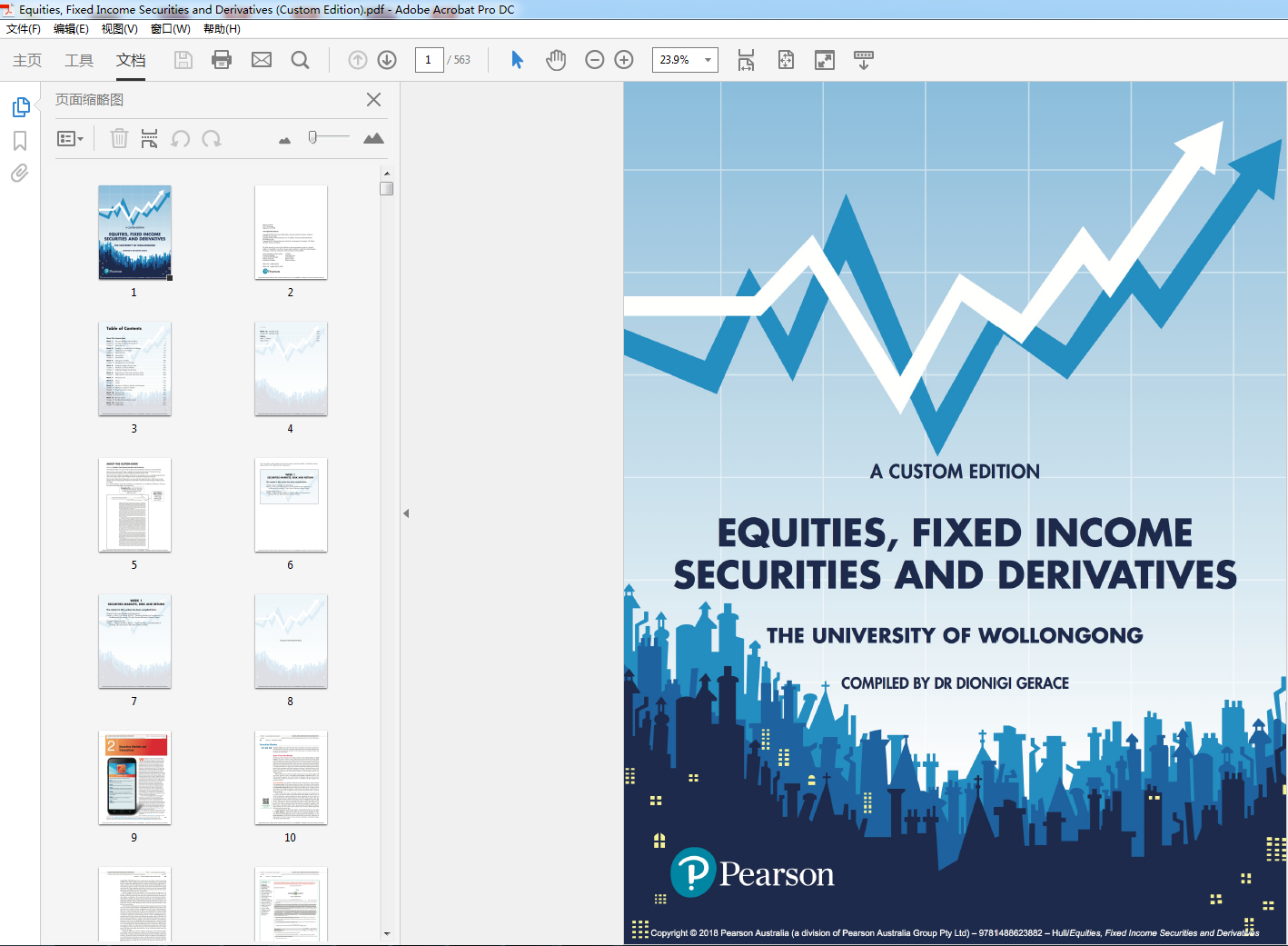
Task: Select page 3 Table of Contents thumbnail
Action: [134, 369]
